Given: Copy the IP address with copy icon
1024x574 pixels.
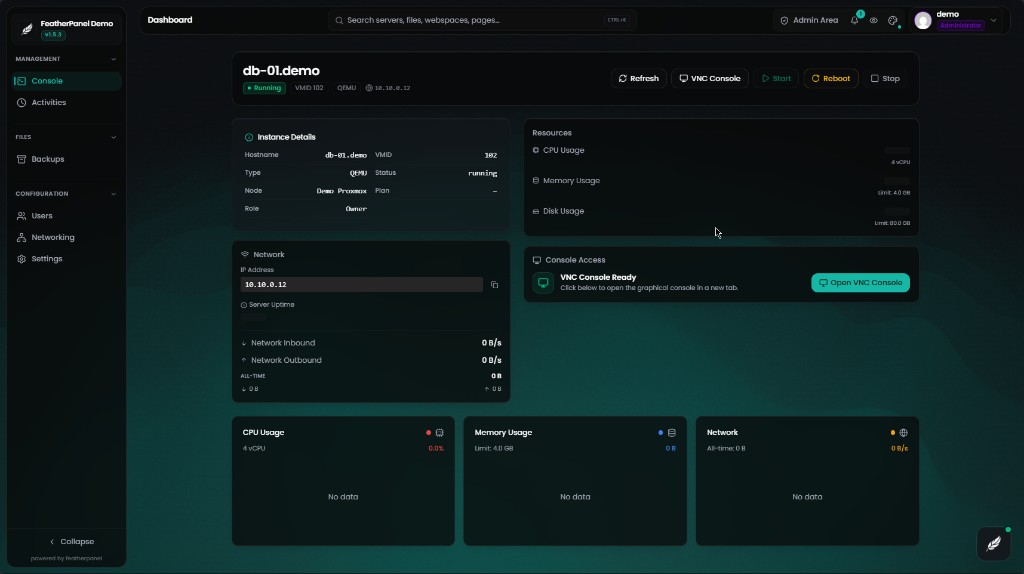Looking at the screenshot, I should (494, 285).
